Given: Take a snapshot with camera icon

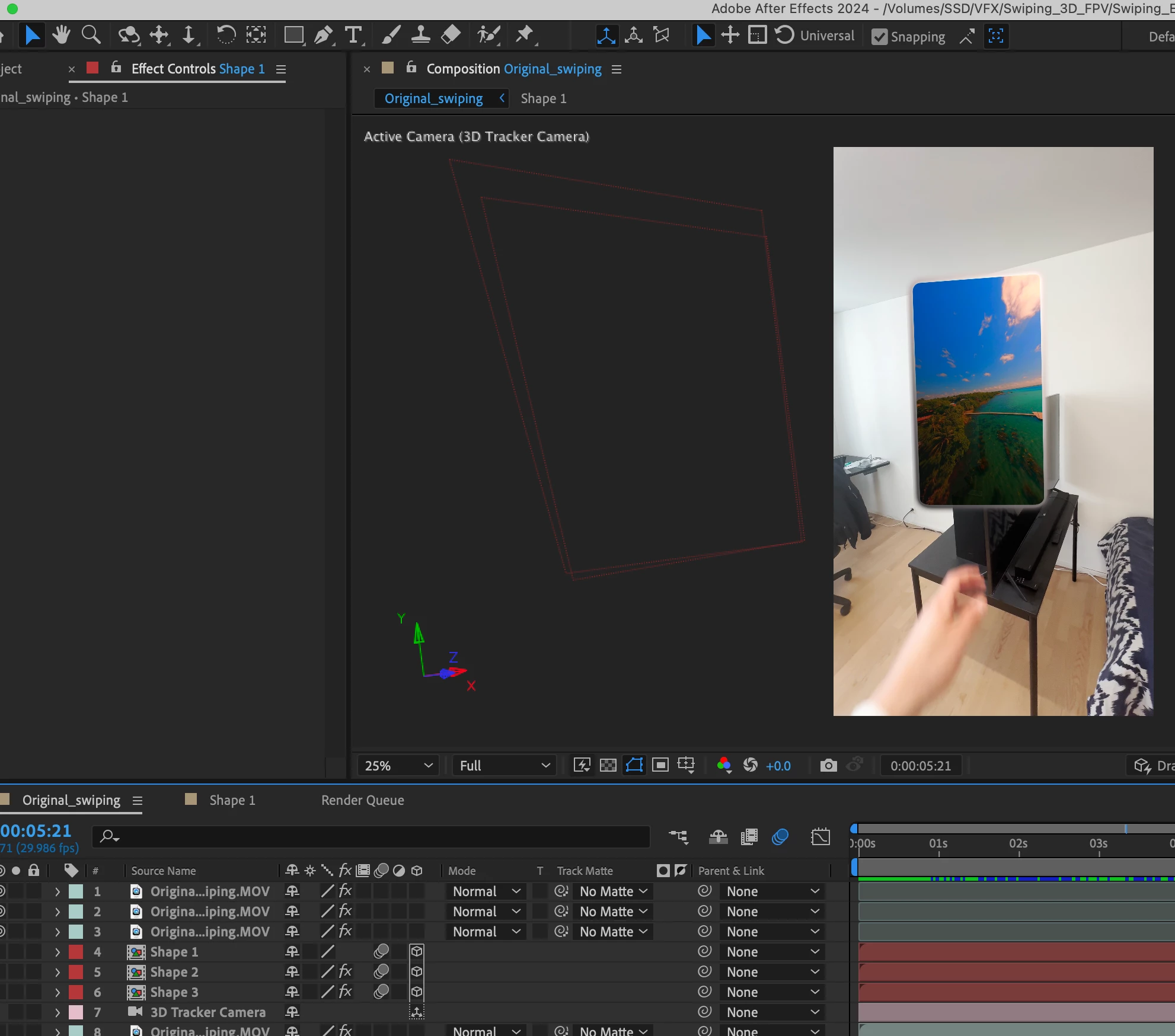Looking at the screenshot, I should [828, 766].
